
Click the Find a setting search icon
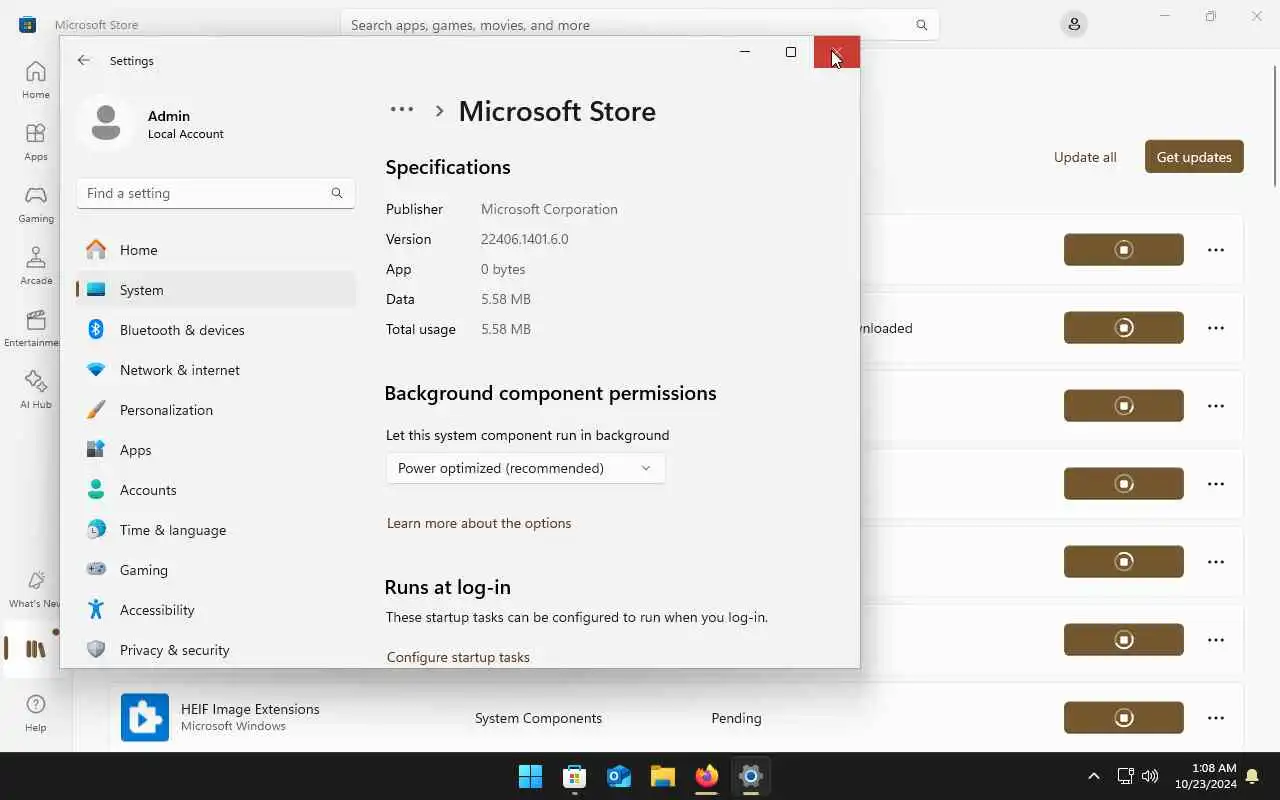tap(337, 193)
